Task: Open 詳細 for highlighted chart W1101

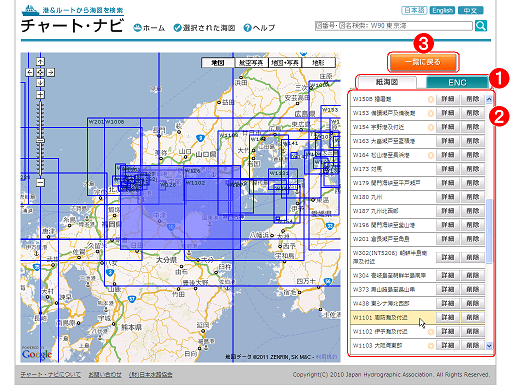Action: pyautogui.click(x=448, y=318)
